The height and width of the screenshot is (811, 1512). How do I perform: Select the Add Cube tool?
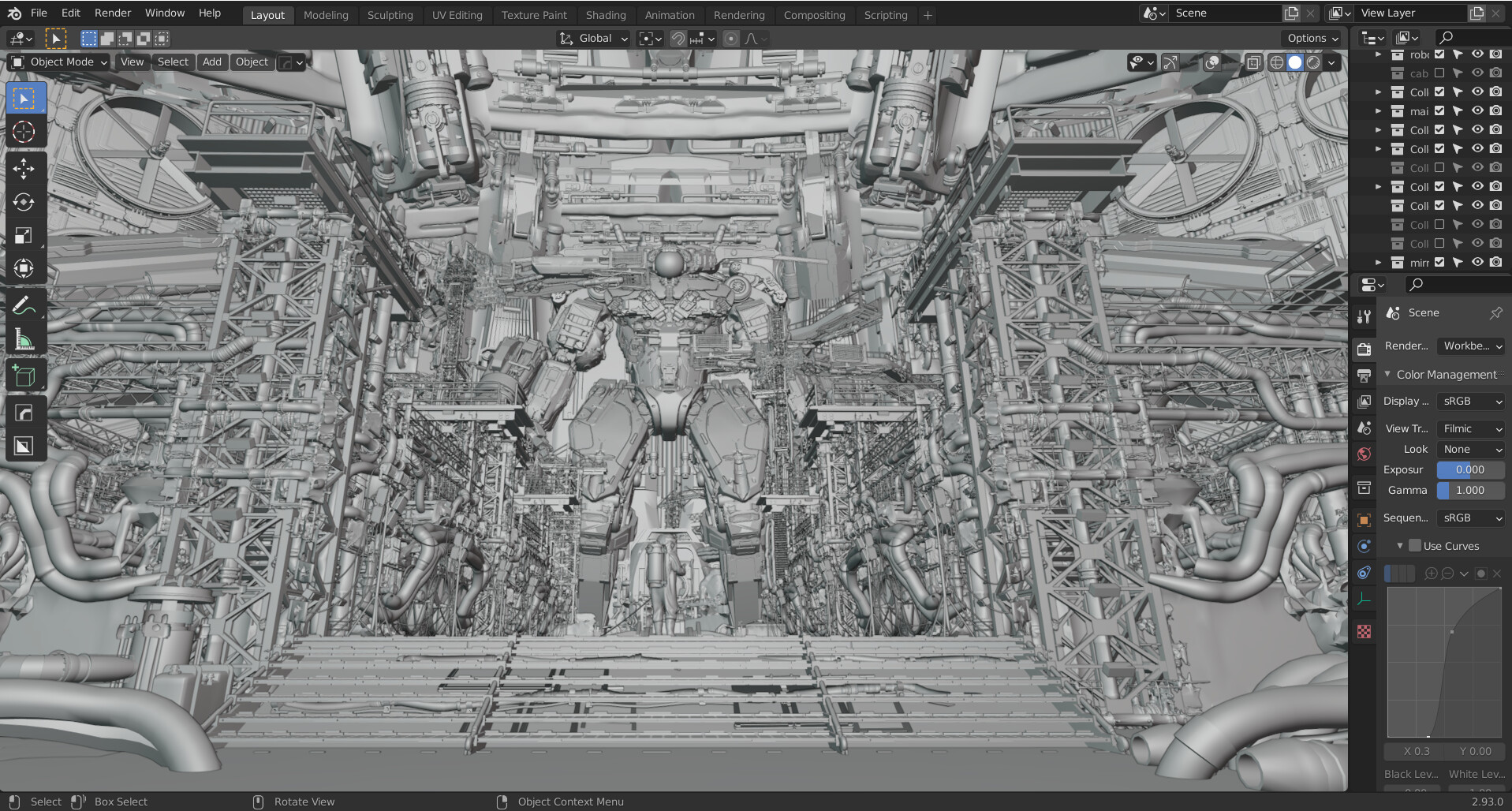24,376
